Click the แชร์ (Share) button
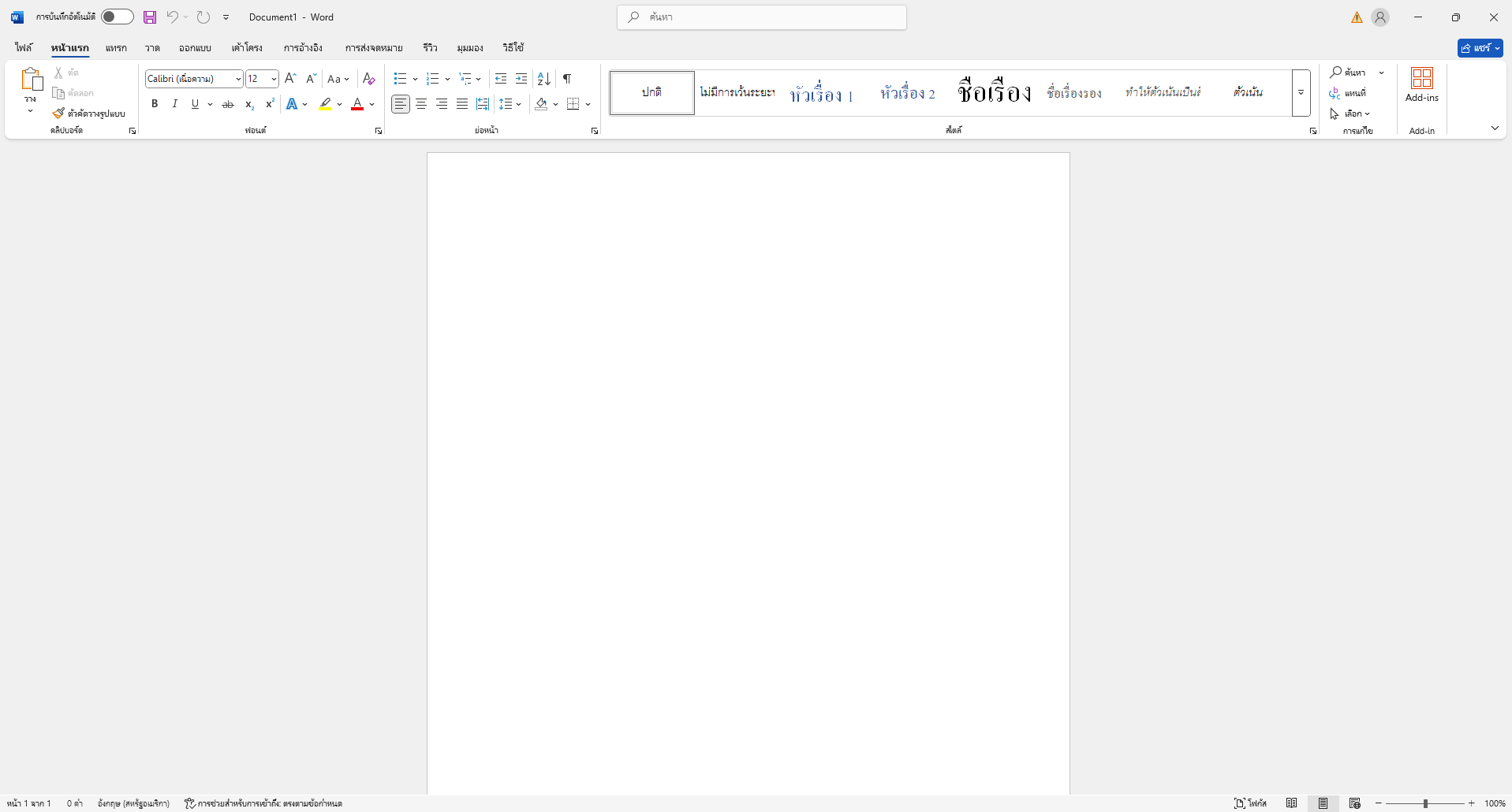This screenshot has width=1512, height=812. pyautogui.click(x=1480, y=48)
